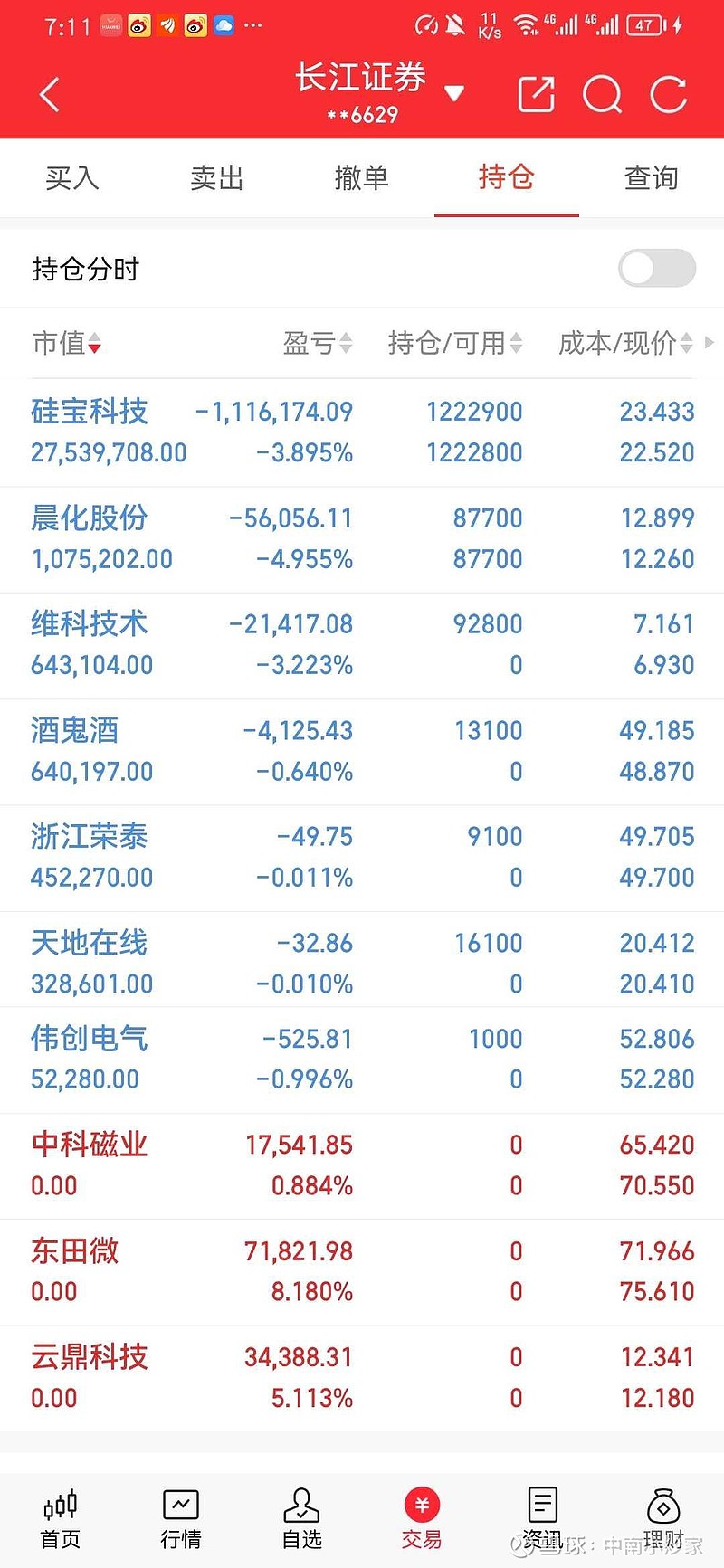Expand more columns arrow beside 成本/现价

[x=710, y=343]
